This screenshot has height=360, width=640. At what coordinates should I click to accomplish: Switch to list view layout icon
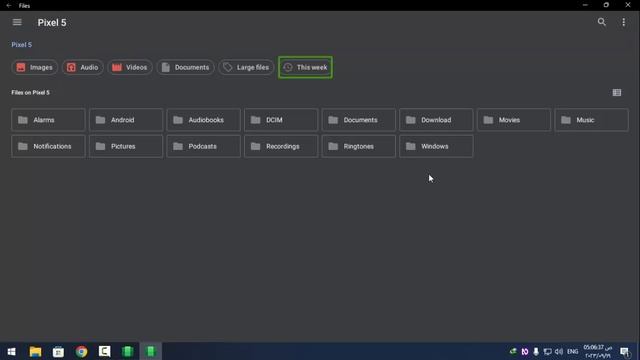pyautogui.click(x=617, y=93)
